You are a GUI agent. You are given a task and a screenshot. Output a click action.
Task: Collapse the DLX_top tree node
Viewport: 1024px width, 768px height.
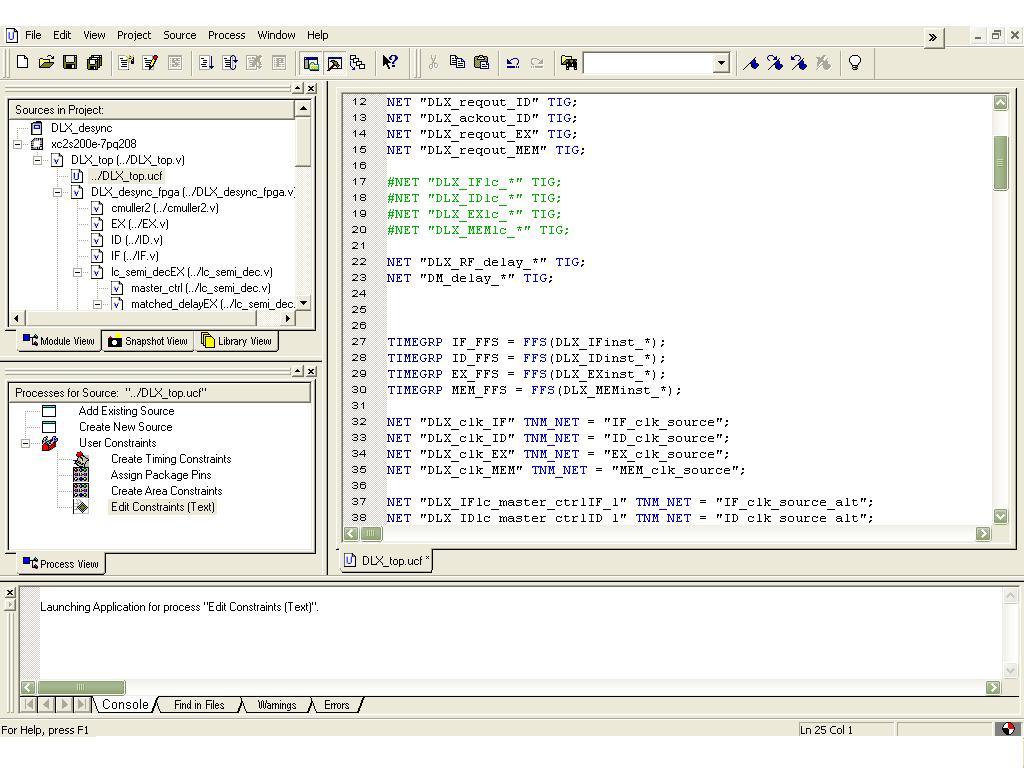click(x=37, y=160)
